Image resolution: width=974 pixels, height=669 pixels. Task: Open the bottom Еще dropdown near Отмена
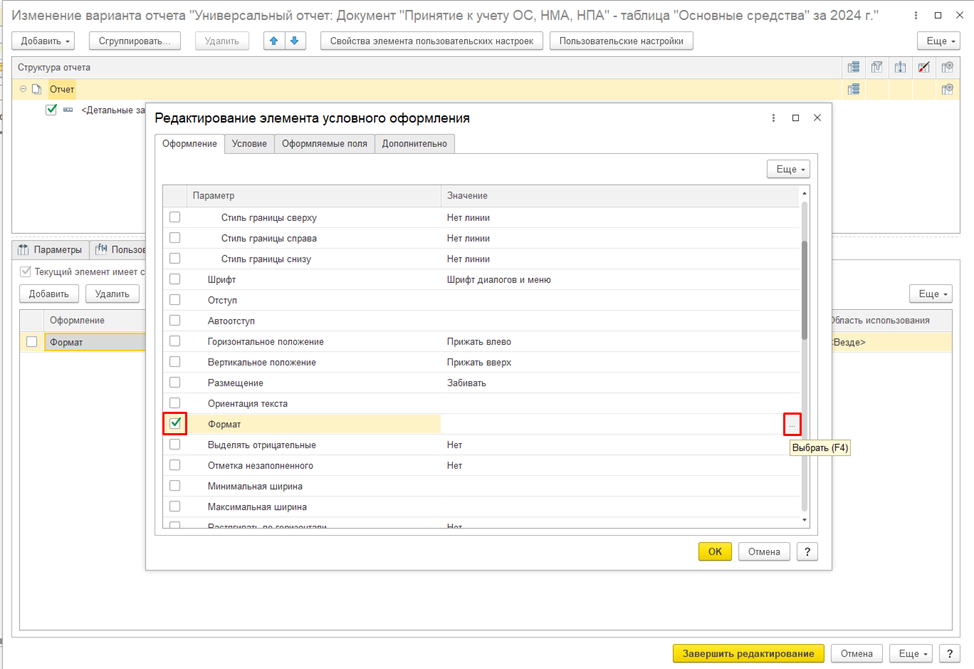coord(911,653)
